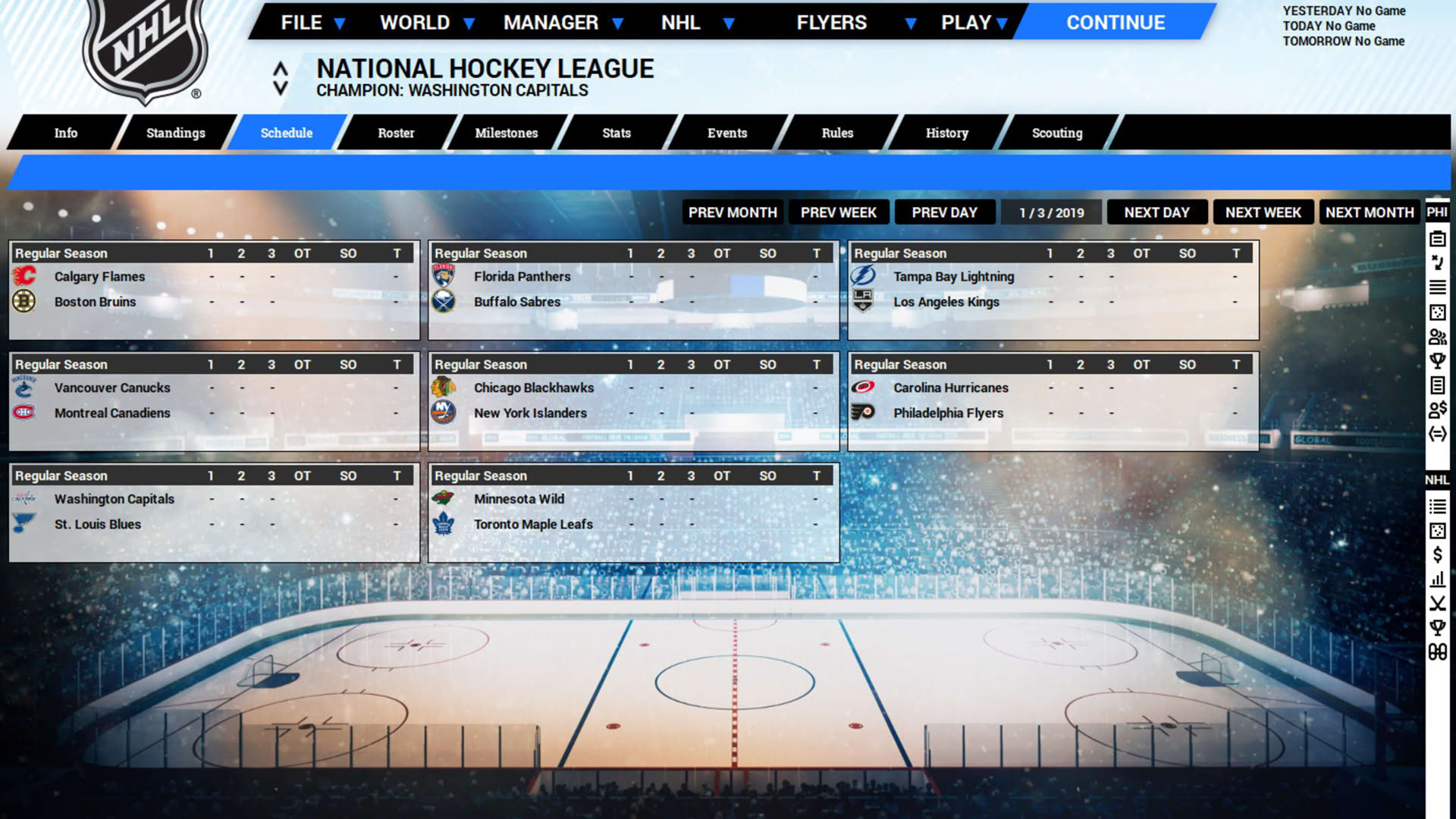Viewport: 1456px width, 819px height.
Task: Open the NHL trophy awards icon
Action: (1437, 628)
